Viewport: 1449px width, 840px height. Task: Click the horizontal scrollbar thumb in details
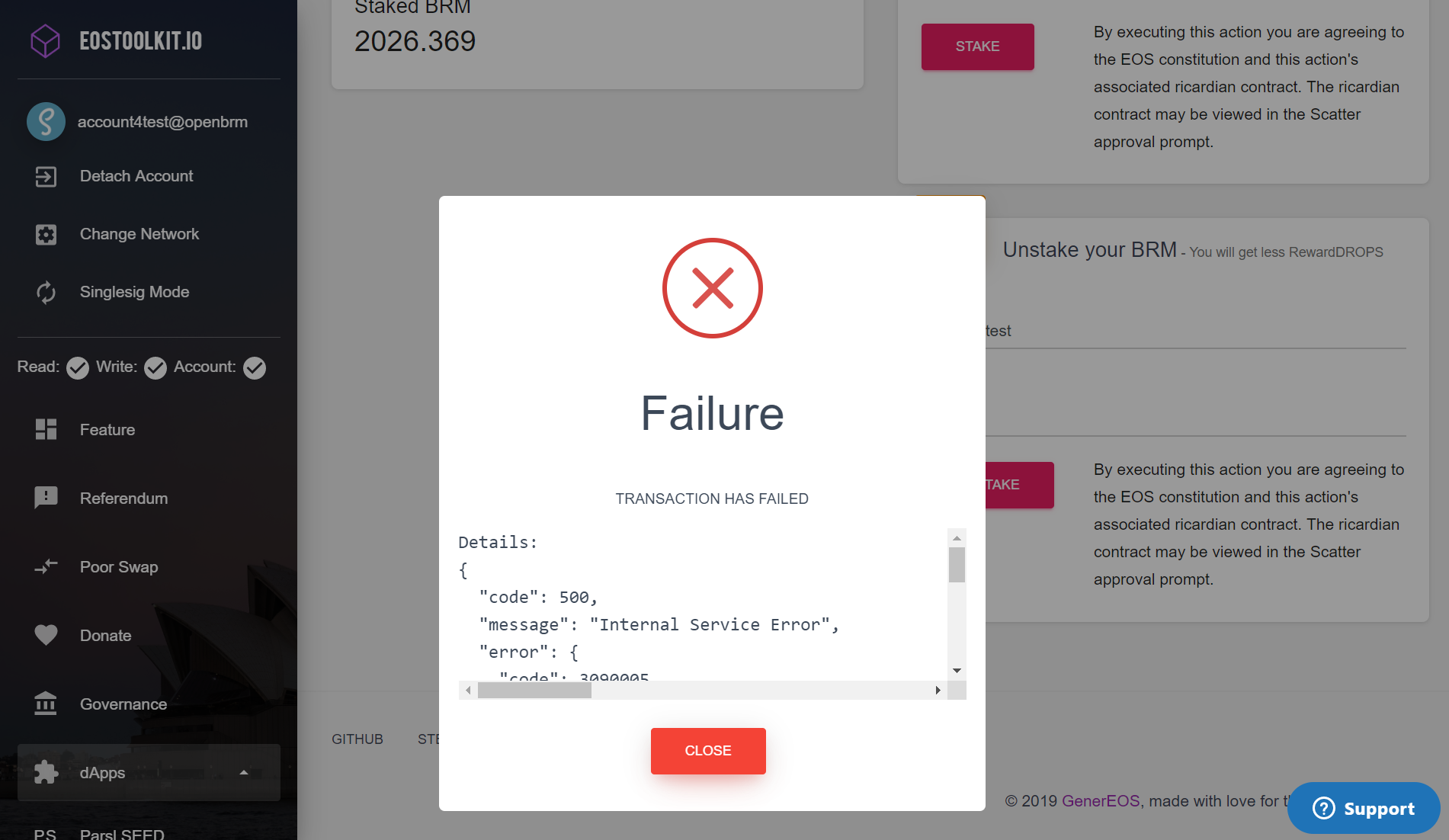(x=534, y=691)
